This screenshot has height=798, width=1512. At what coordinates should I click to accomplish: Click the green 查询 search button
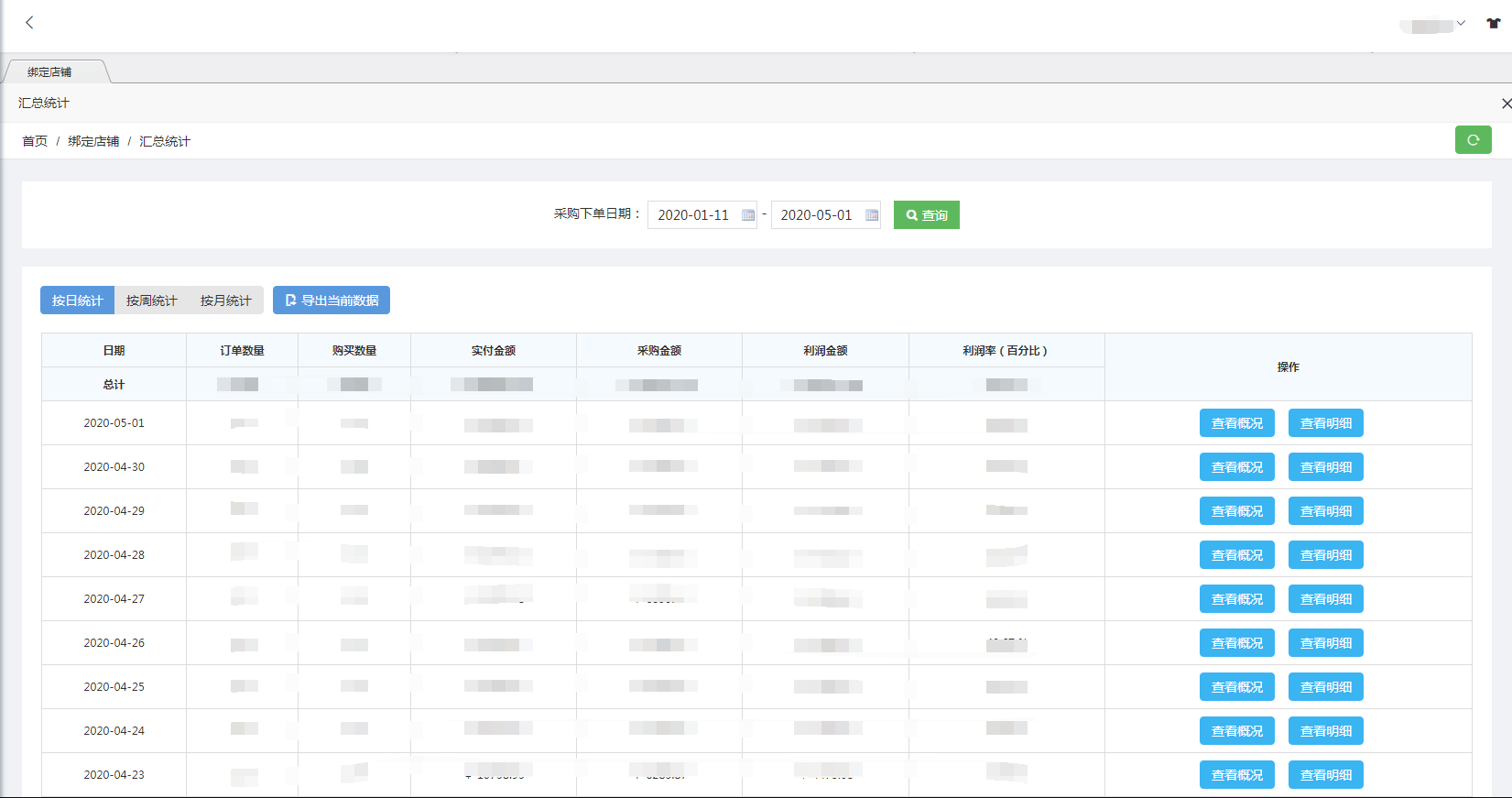coord(927,215)
